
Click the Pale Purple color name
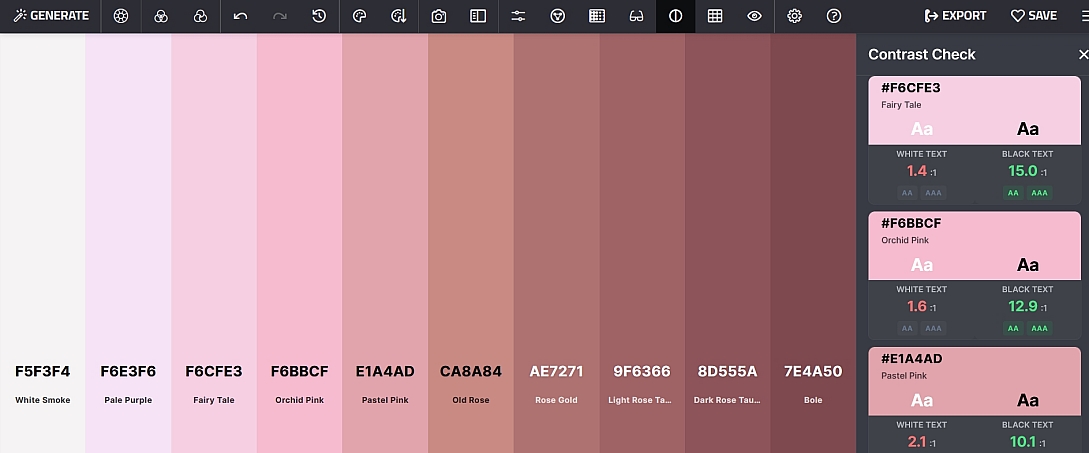click(x=128, y=400)
